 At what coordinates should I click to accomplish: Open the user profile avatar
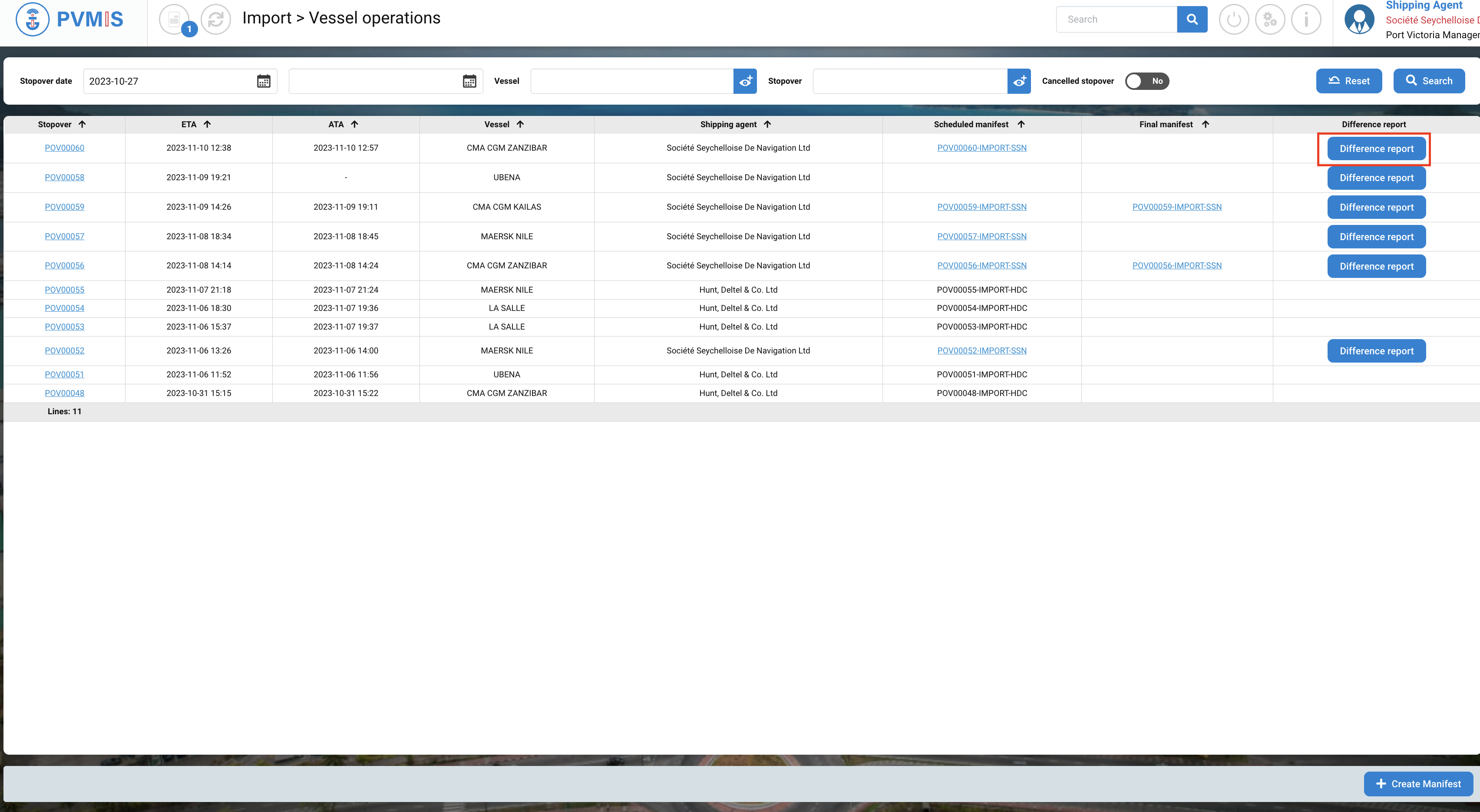click(1359, 20)
